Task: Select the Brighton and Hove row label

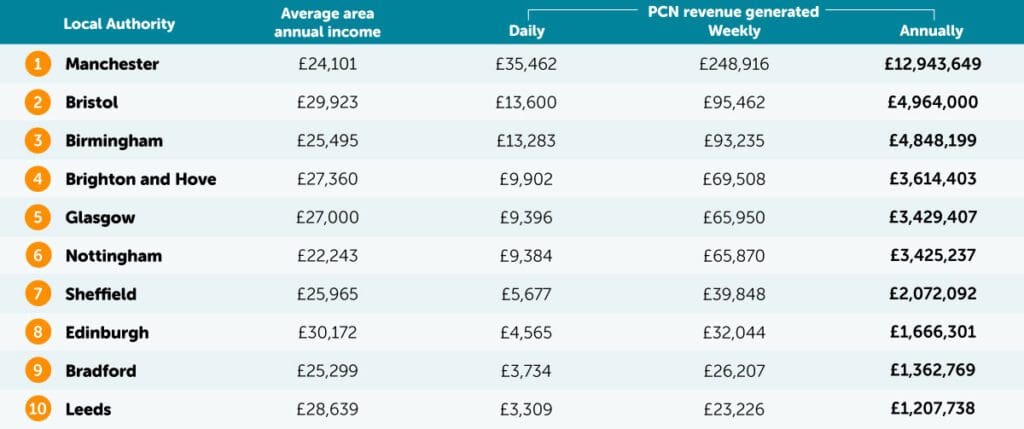Action: [140, 179]
